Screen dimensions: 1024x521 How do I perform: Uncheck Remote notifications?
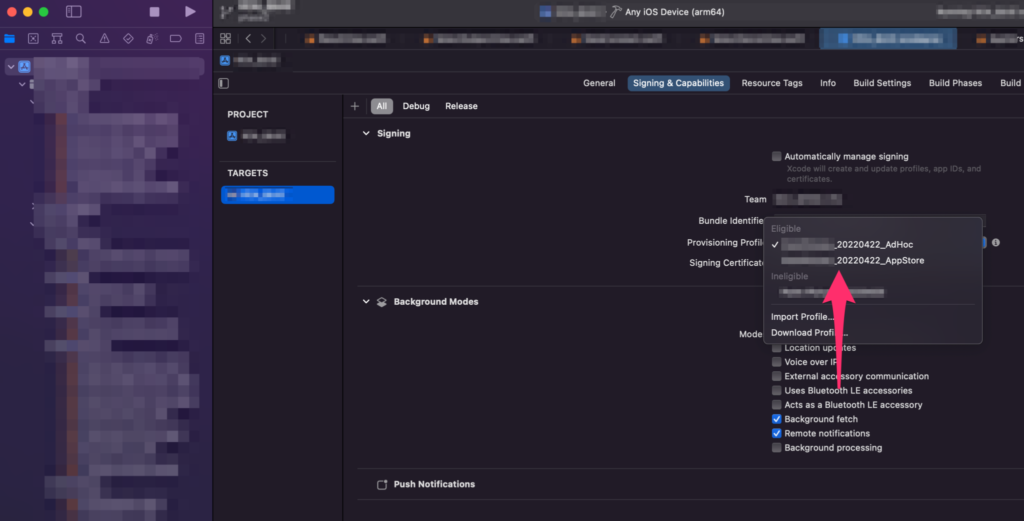[x=776, y=434]
